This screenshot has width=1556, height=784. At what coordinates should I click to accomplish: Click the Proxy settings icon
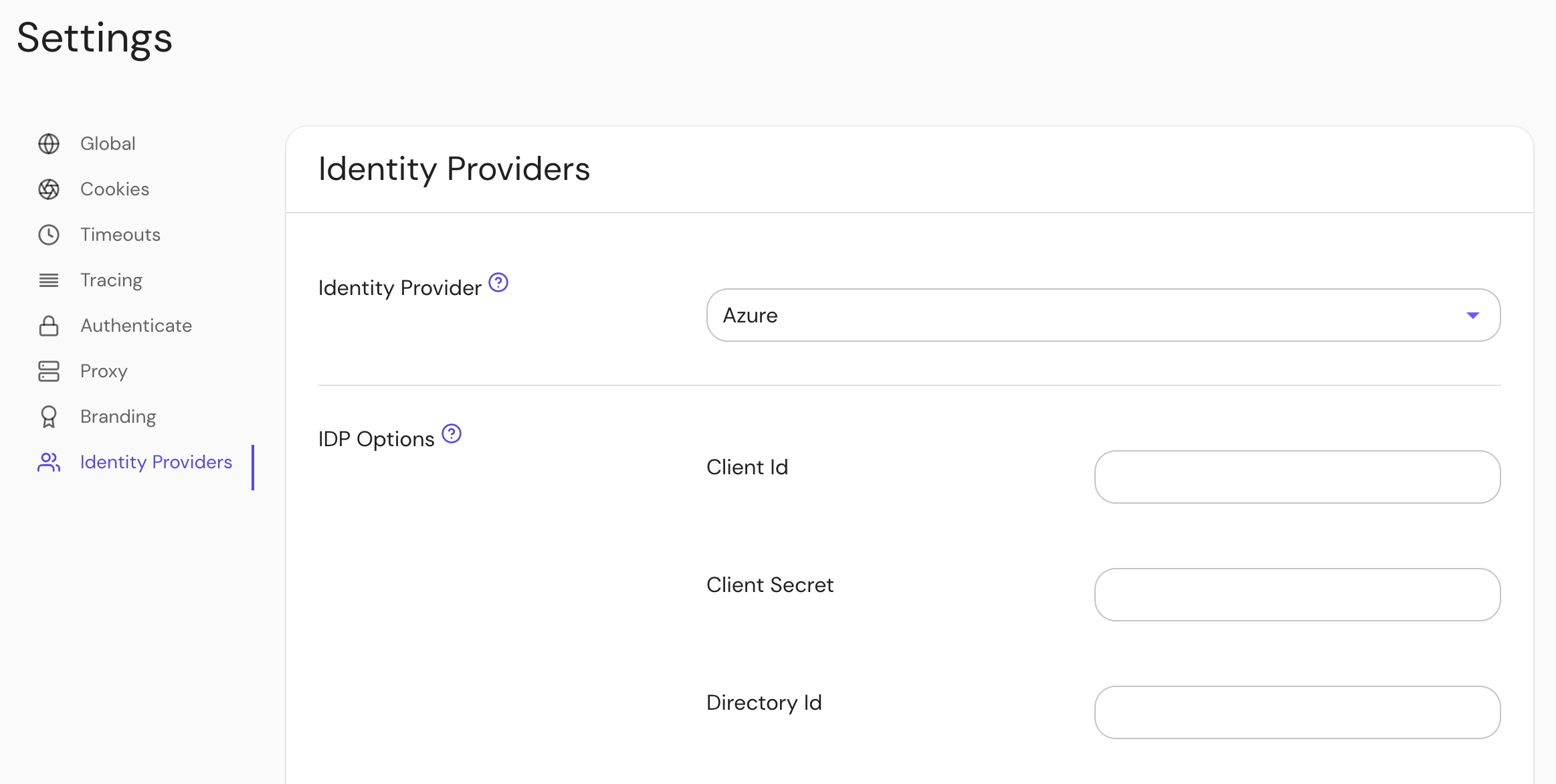(48, 371)
